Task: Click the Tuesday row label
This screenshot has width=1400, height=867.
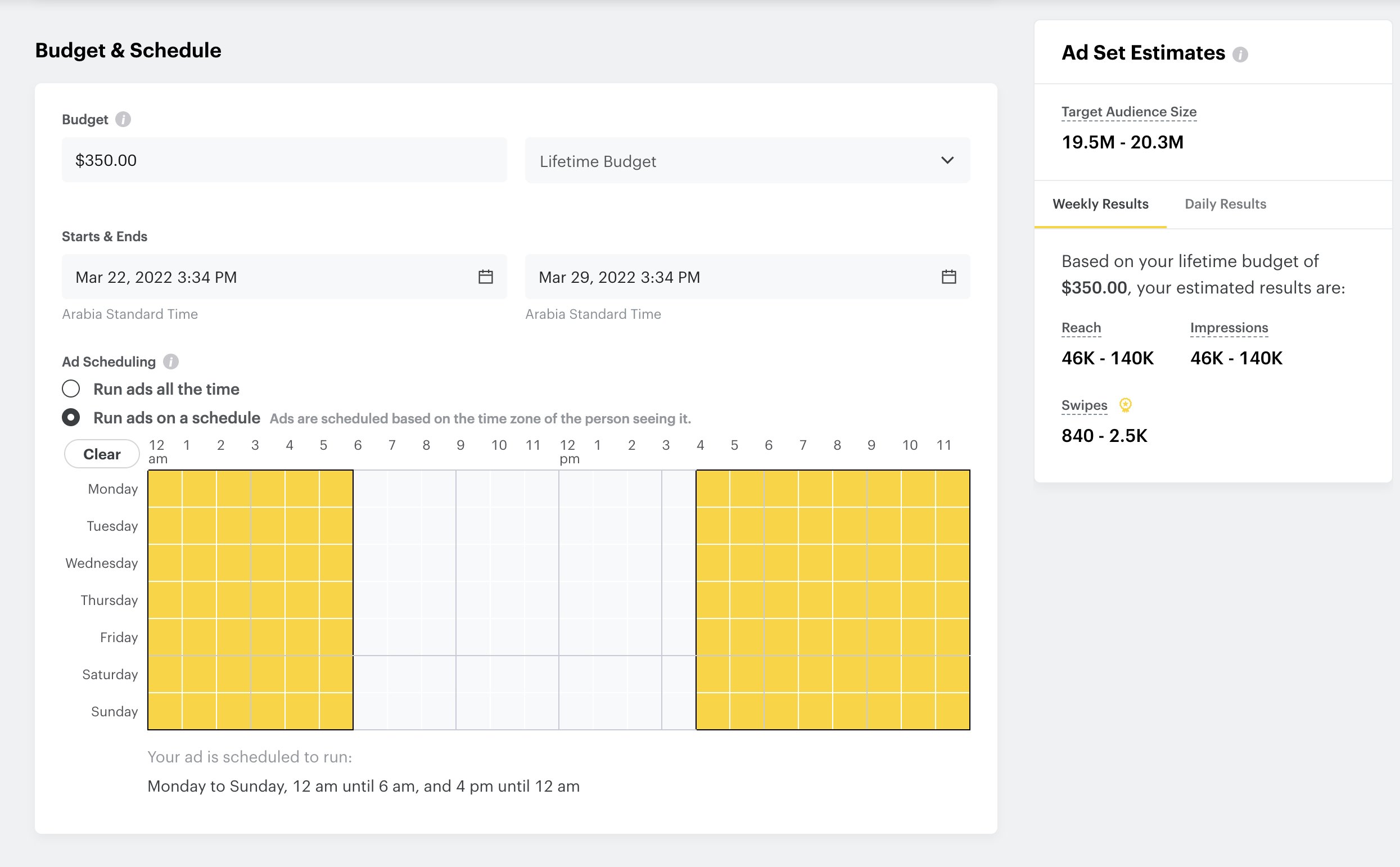Action: pos(112,526)
